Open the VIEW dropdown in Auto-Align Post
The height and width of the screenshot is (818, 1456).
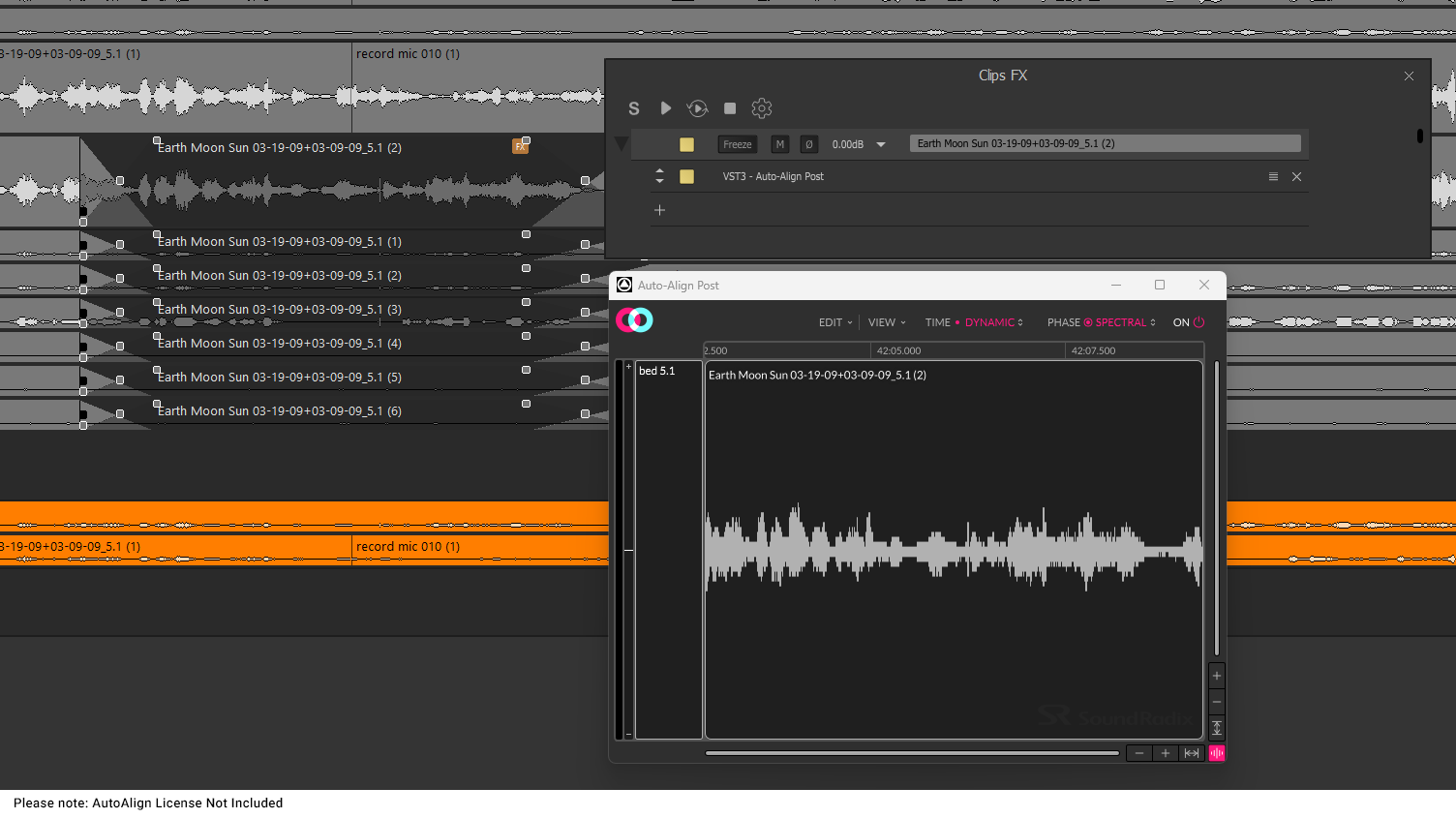click(885, 322)
